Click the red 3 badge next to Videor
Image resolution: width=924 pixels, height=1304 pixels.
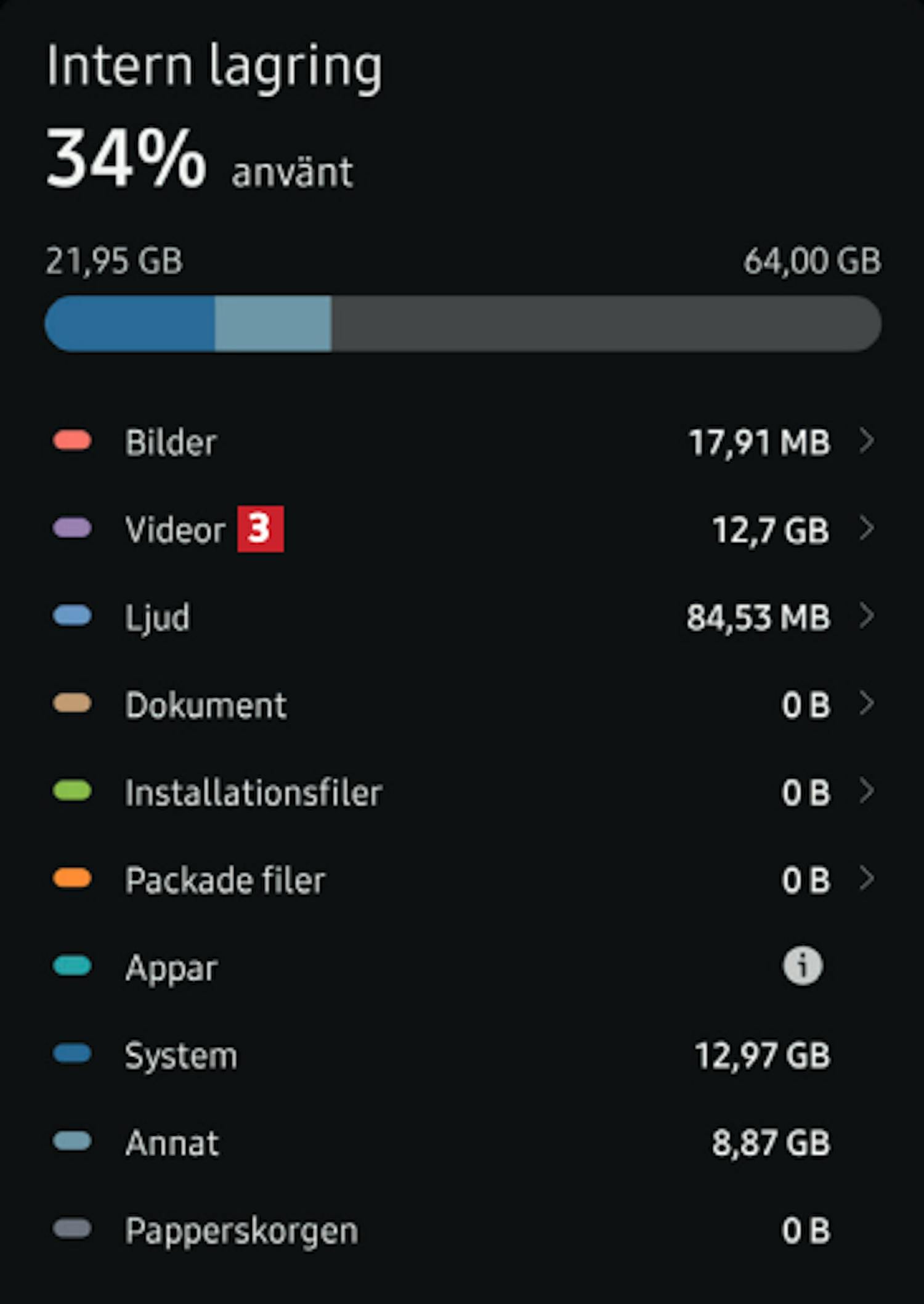point(261,529)
